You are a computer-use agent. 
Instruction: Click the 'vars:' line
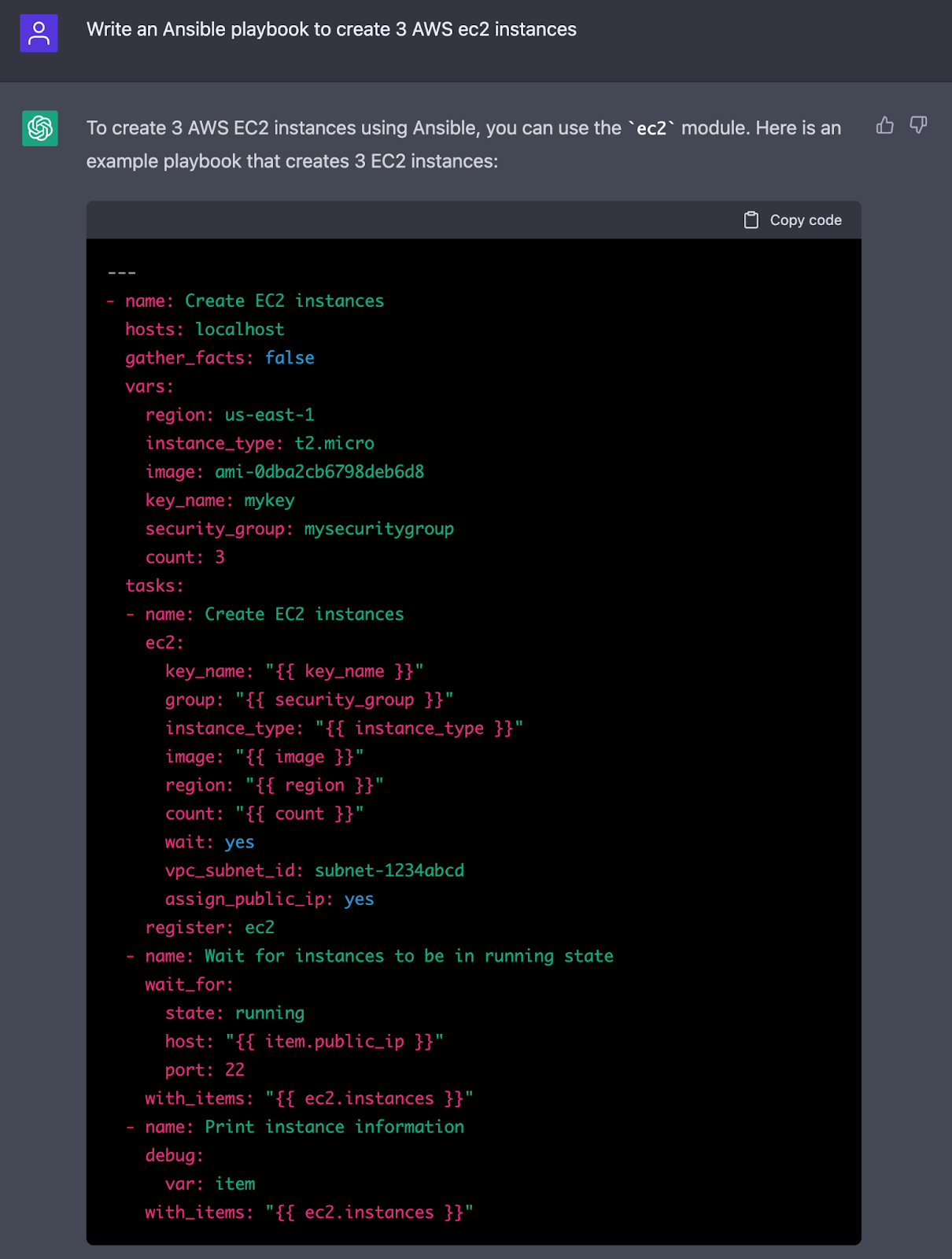(x=149, y=386)
